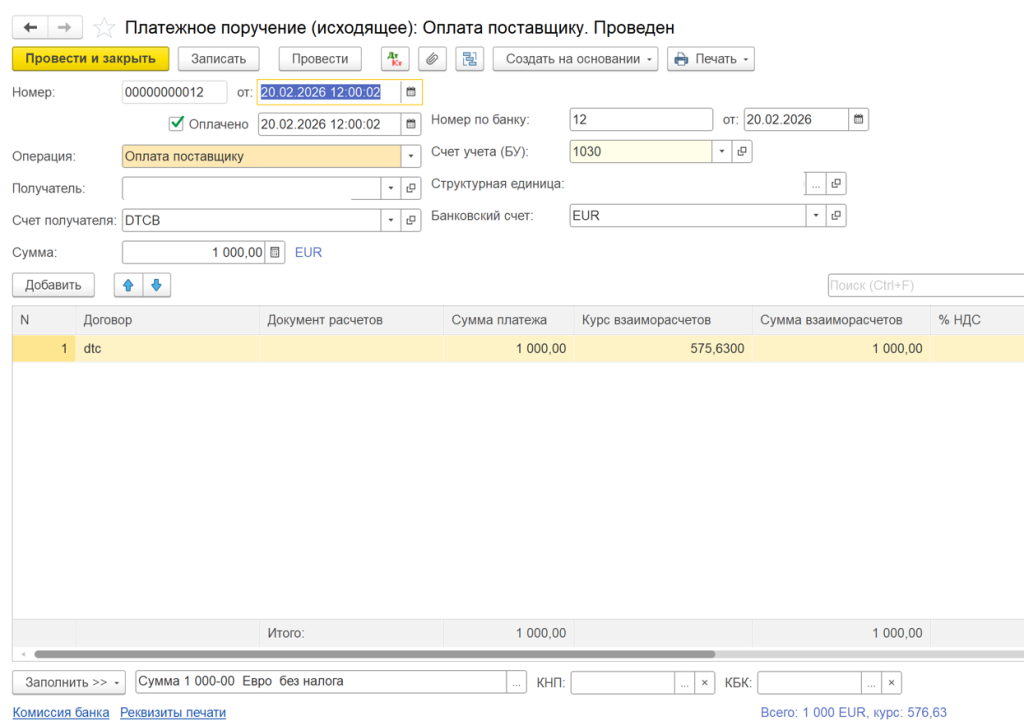Expand the Банковский счет dropdown

click(x=816, y=215)
